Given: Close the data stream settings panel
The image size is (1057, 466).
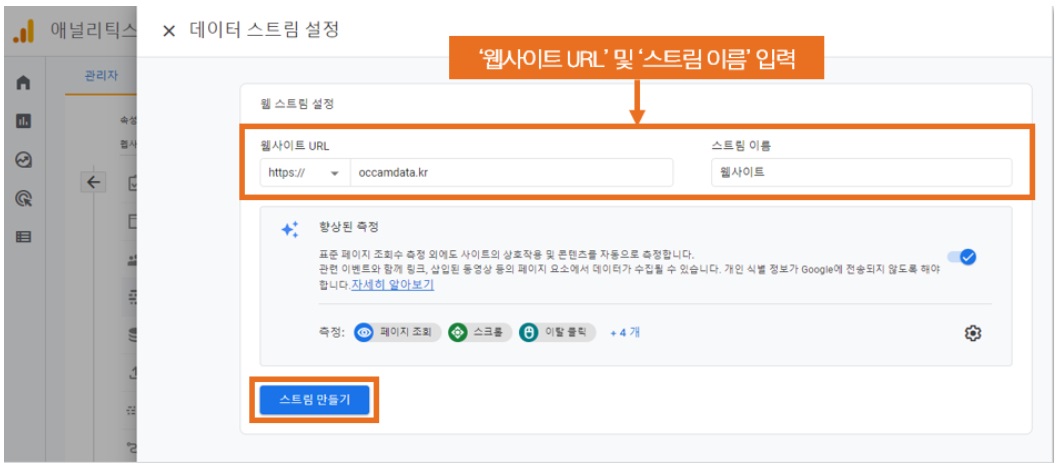Looking at the screenshot, I should point(169,31).
